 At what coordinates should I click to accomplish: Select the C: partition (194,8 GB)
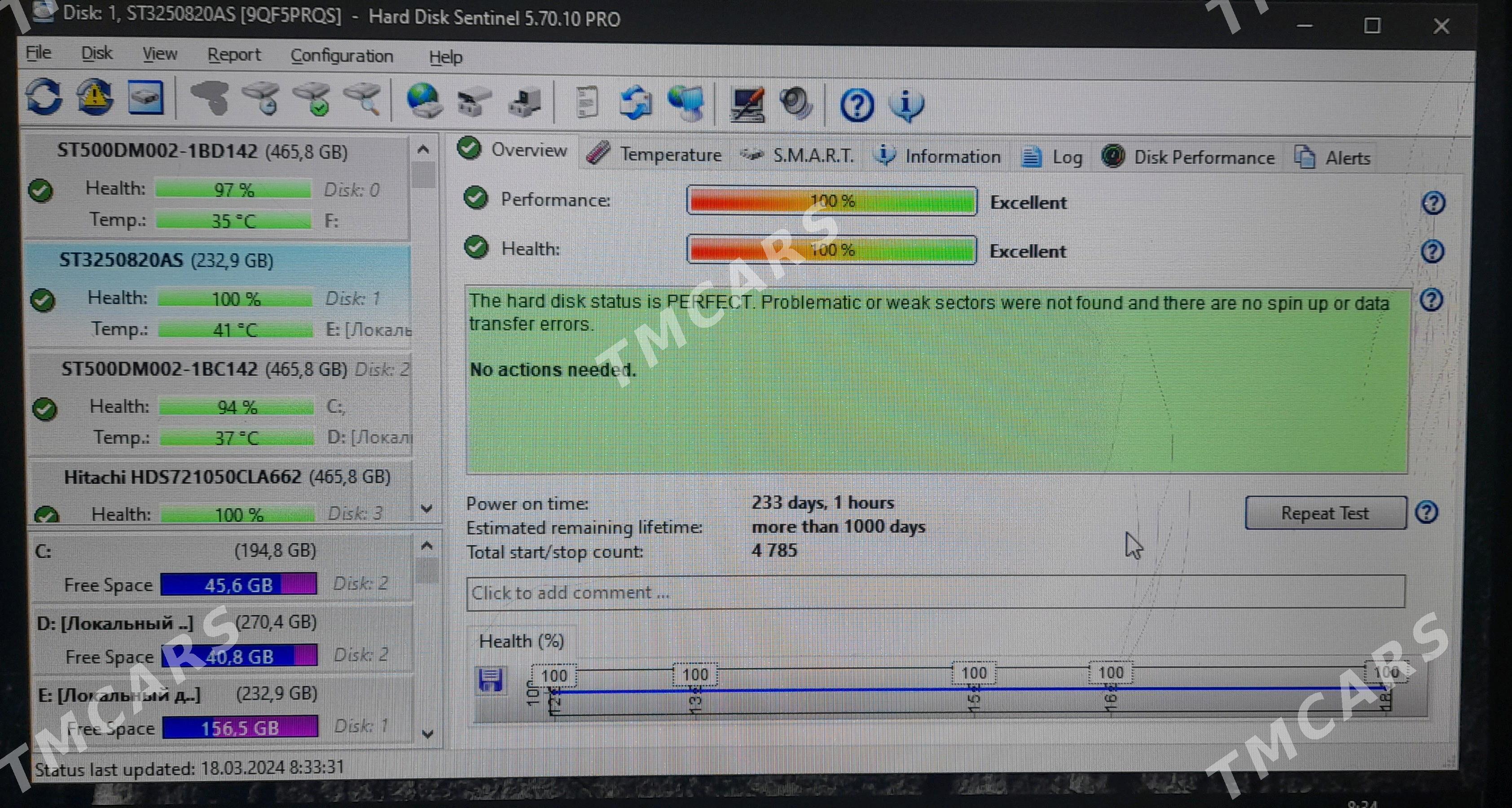coord(223,567)
